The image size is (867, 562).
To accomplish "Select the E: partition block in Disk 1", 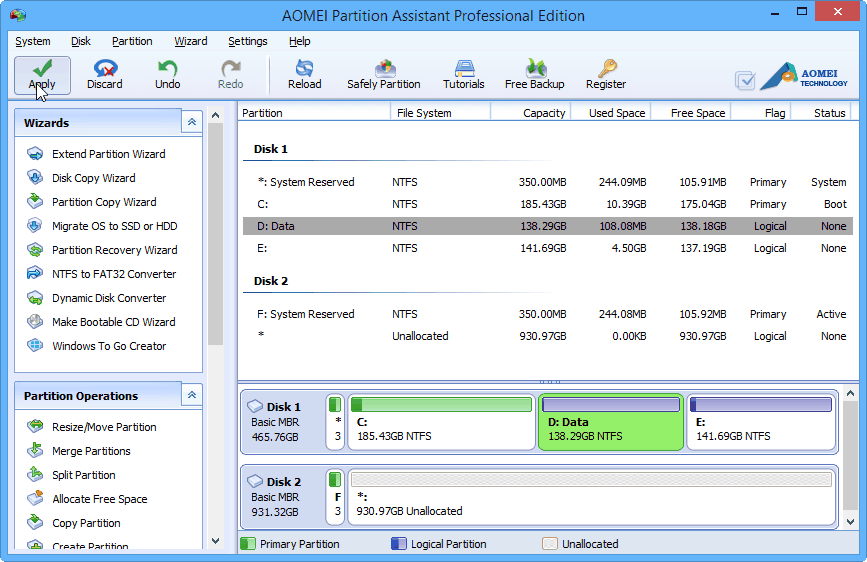I will tap(760, 422).
